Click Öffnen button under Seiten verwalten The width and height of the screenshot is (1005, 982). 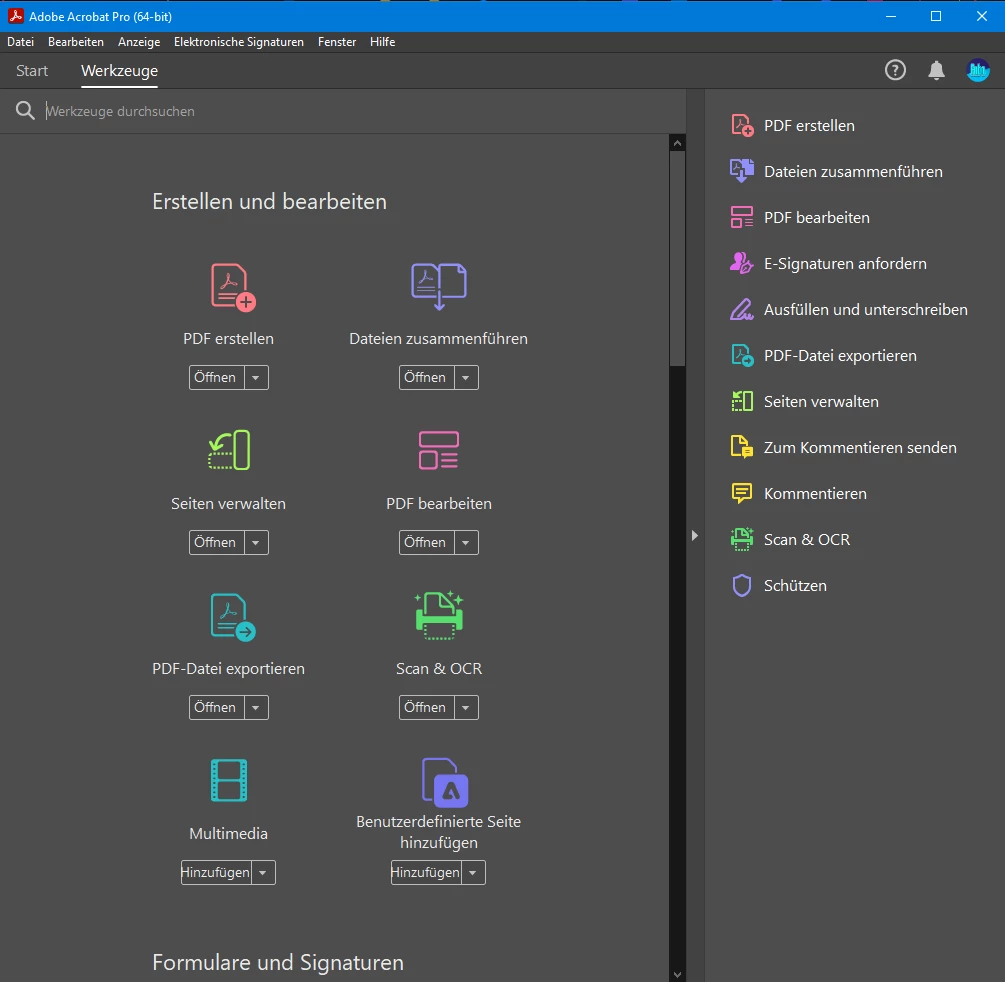click(217, 542)
